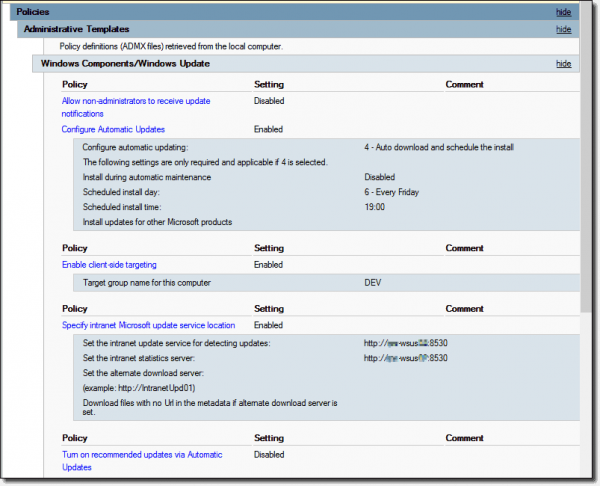The image size is (600, 486).
Task: Click the vertical scrollbar thumb
Action: (x=586, y=157)
